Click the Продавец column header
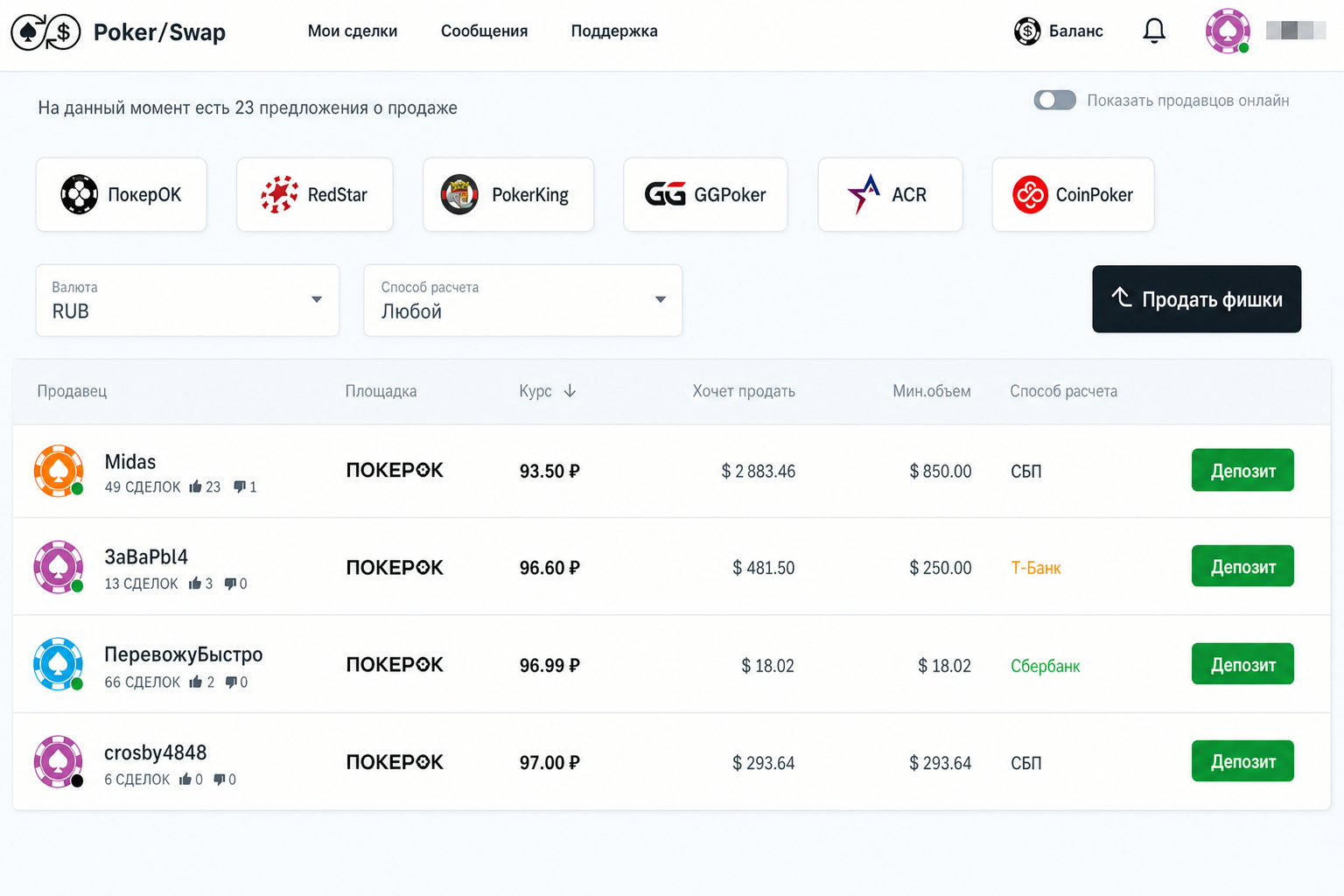The width and height of the screenshot is (1344, 896). (72, 391)
